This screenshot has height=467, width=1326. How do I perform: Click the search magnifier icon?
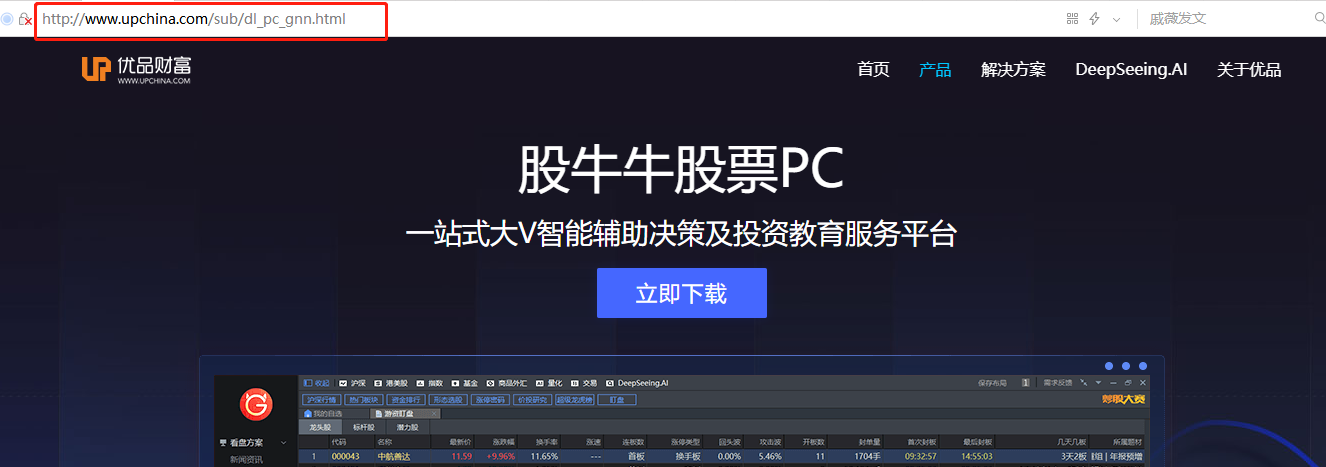pos(1319,18)
